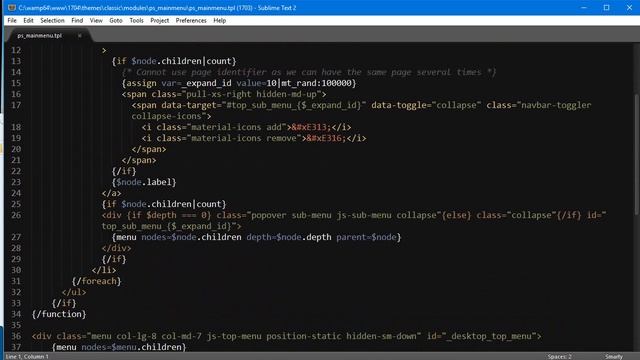This screenshot has width=640, height=360.
Task: Click '</ul>' closing tag on line 32
Action: tap(74, 292)
